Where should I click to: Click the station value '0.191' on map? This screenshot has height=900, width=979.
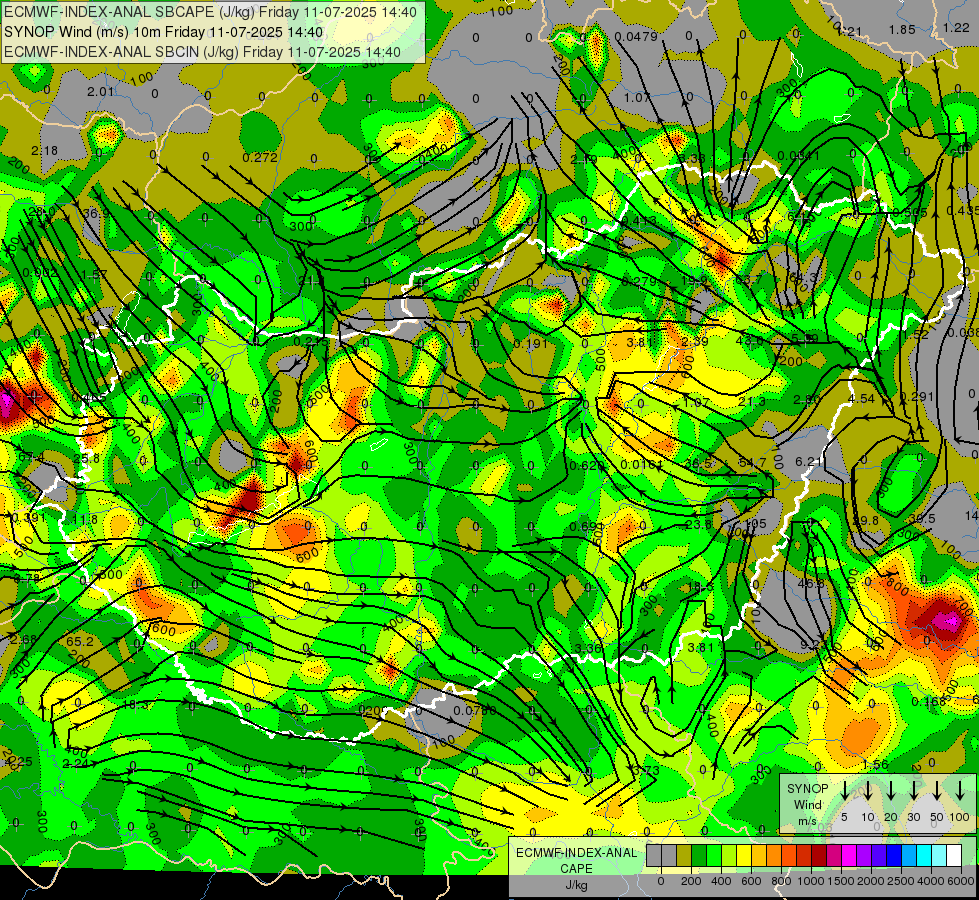coord(531,344)
